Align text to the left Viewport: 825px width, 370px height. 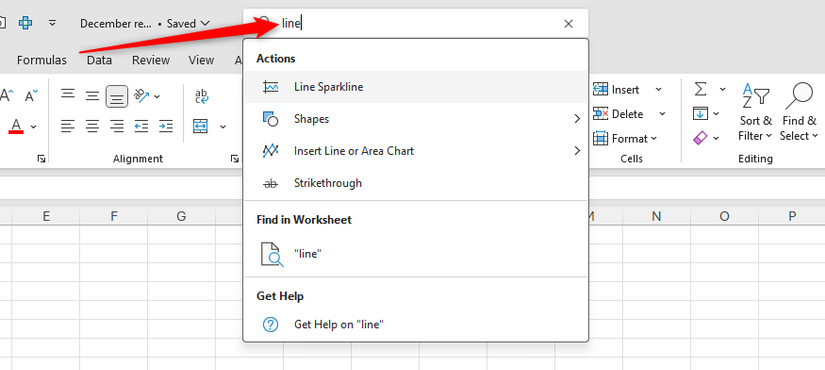[67, 126]
